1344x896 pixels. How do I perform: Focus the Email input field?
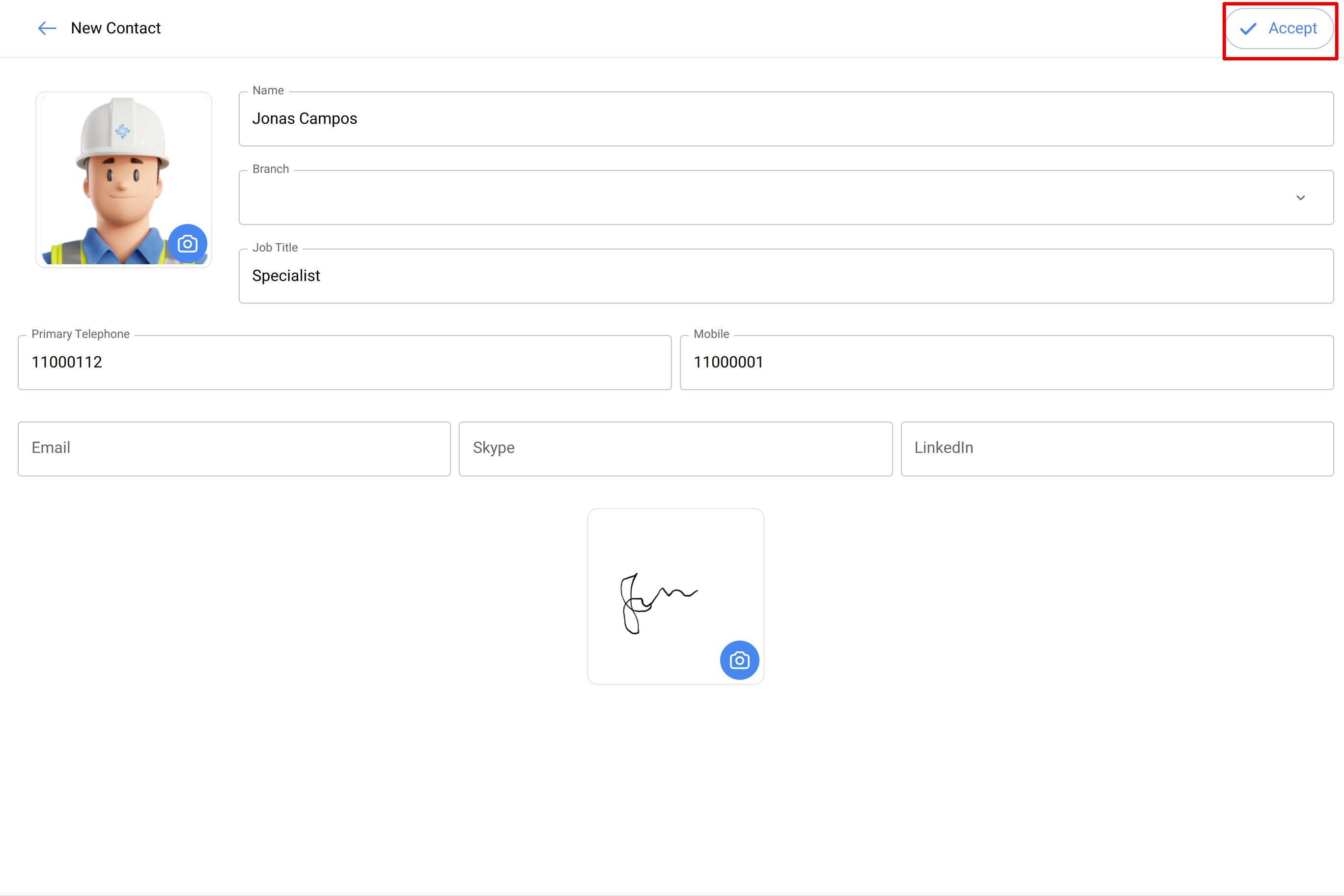(x=234, y=448)
